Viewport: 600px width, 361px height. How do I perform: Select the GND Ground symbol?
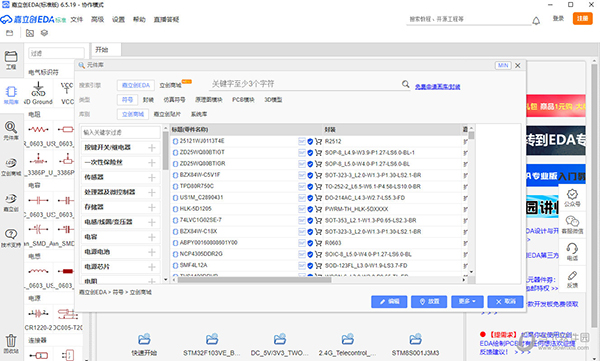38,93
